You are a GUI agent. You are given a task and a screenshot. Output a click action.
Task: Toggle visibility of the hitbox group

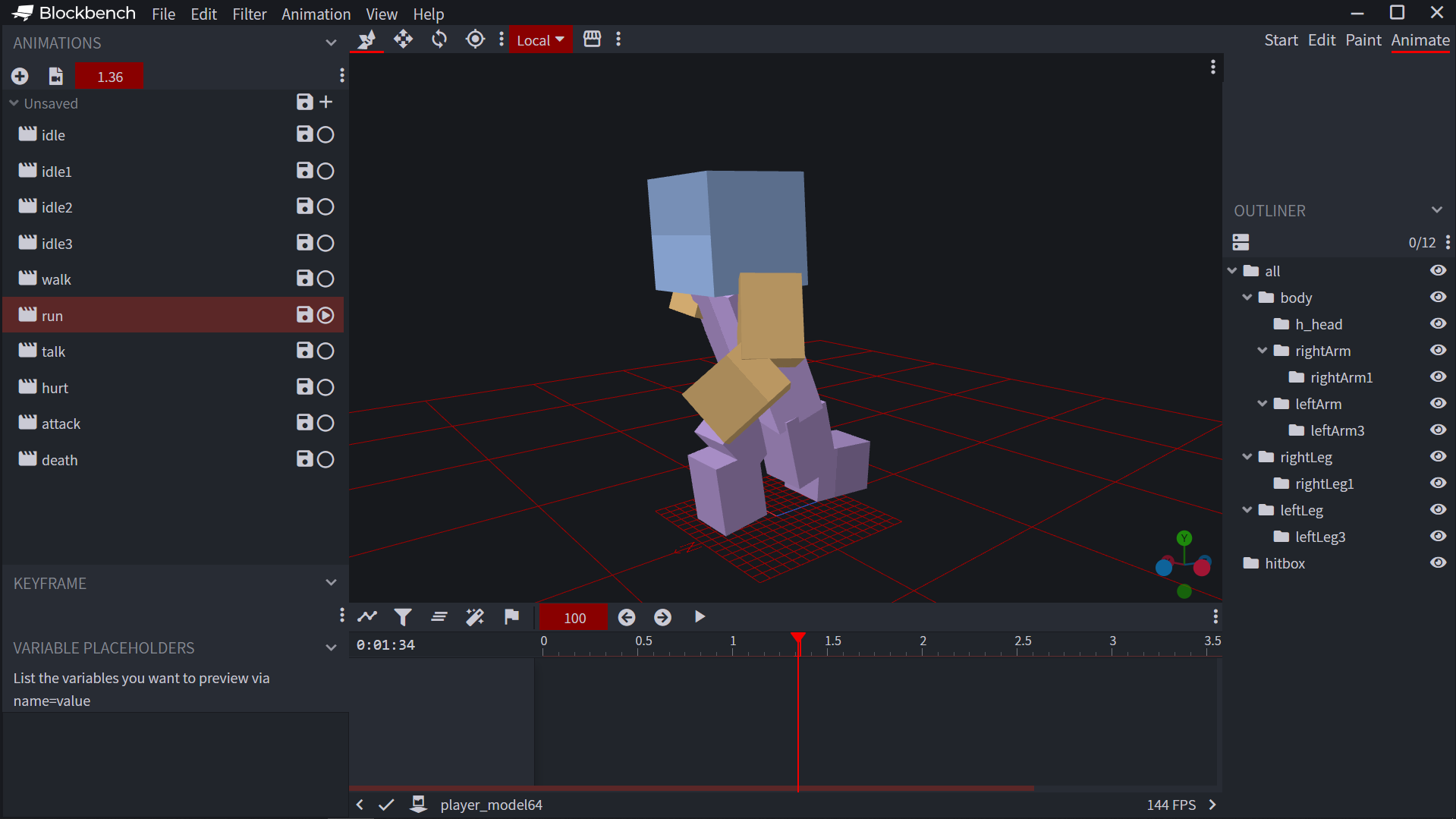(x=1439, y=562)
